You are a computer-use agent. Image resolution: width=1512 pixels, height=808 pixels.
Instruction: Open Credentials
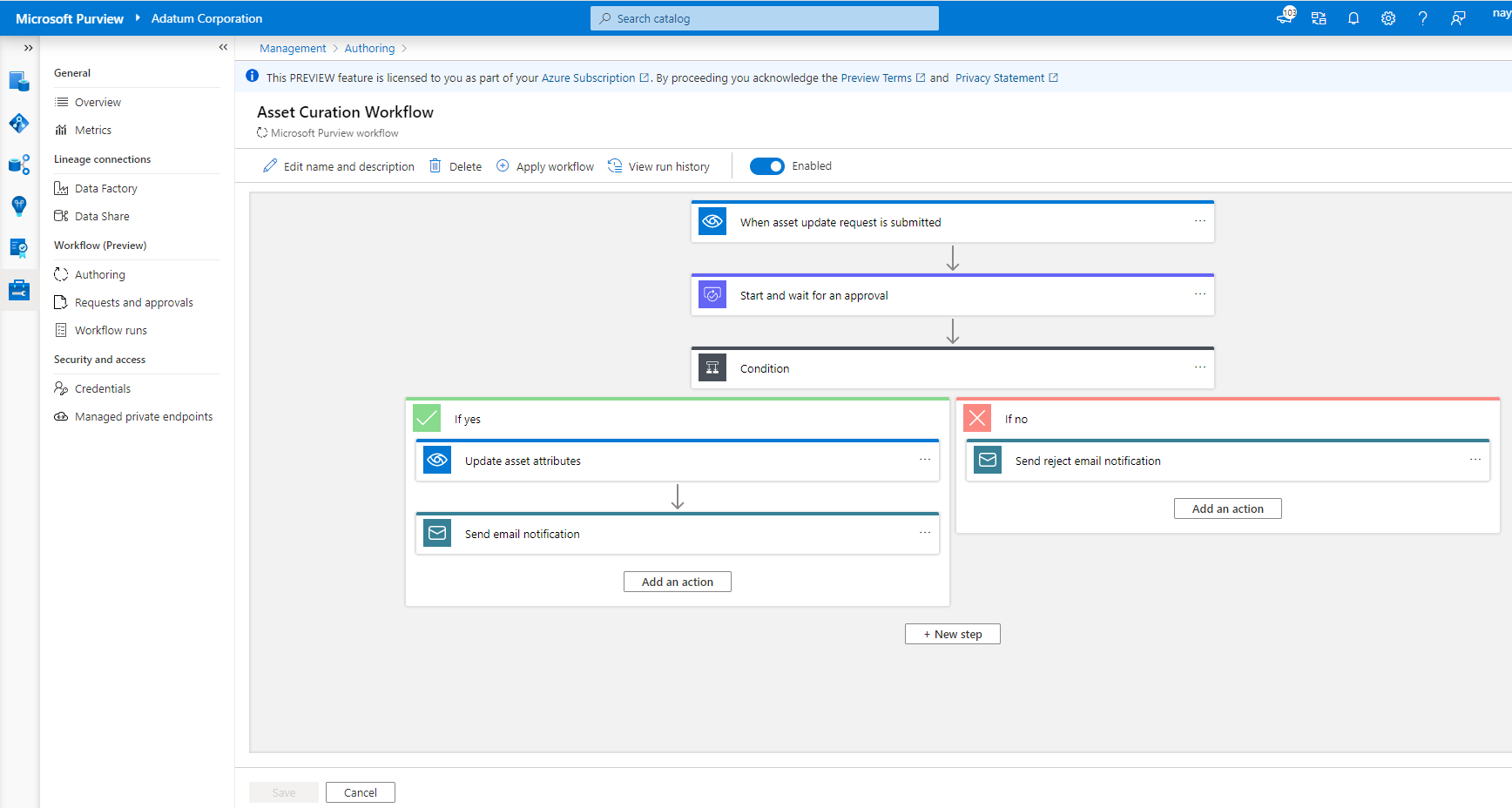coord(103,388)
